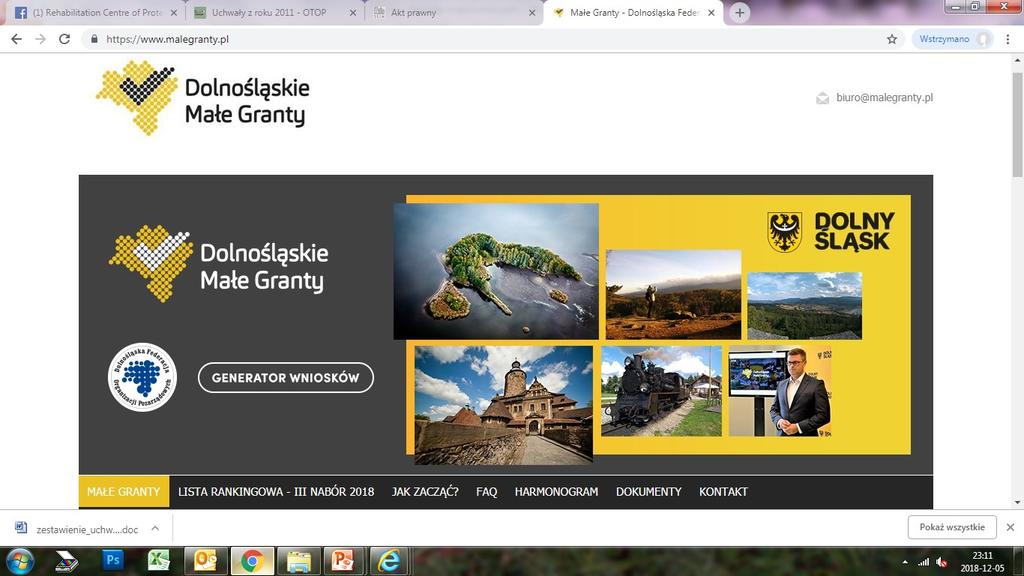The height and width of the screenshot is (576, 1024).
Task: Click the envelope icon beside the email
Action: click(822, 98)
